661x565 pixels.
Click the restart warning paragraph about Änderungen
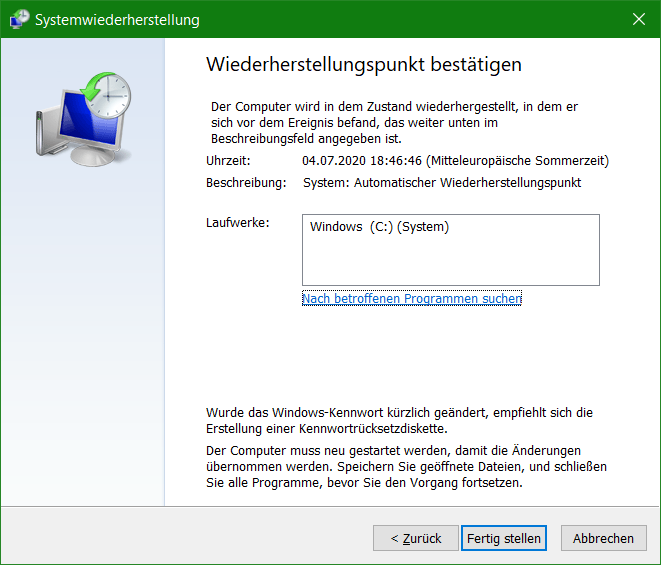pyautogui.click(x=406, y=466)
